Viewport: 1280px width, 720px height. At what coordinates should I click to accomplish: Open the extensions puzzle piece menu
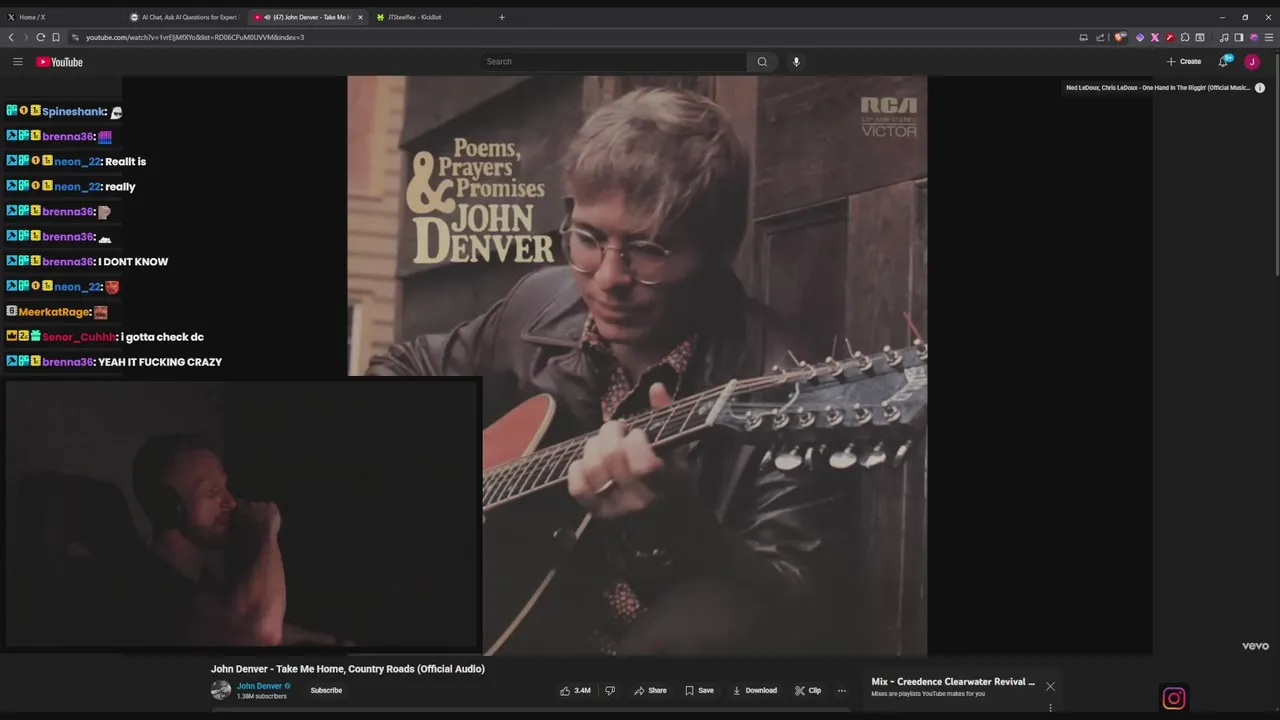click(x=1185, y=37)
